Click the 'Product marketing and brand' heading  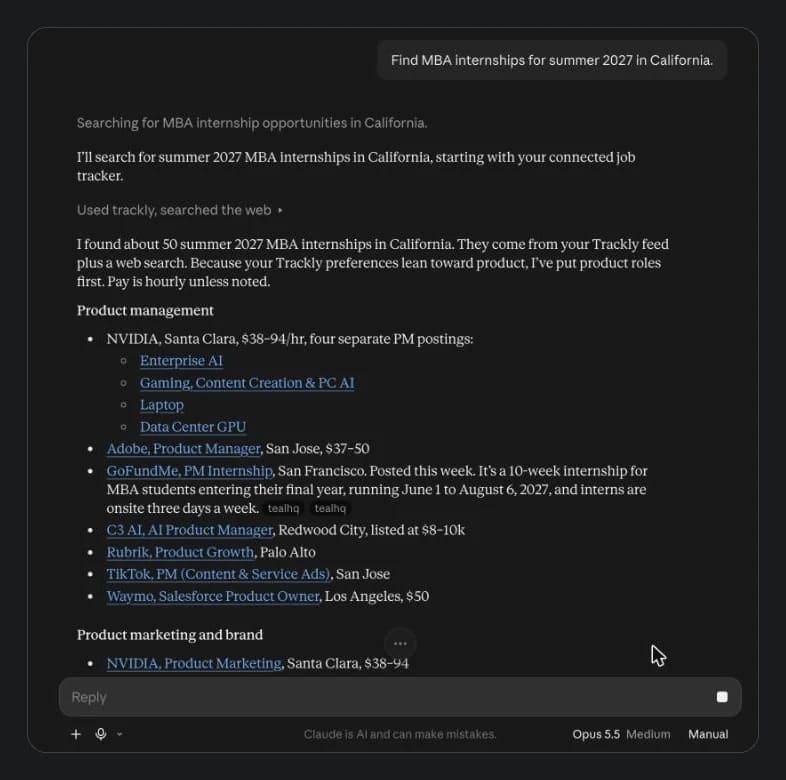coord(169,635)
